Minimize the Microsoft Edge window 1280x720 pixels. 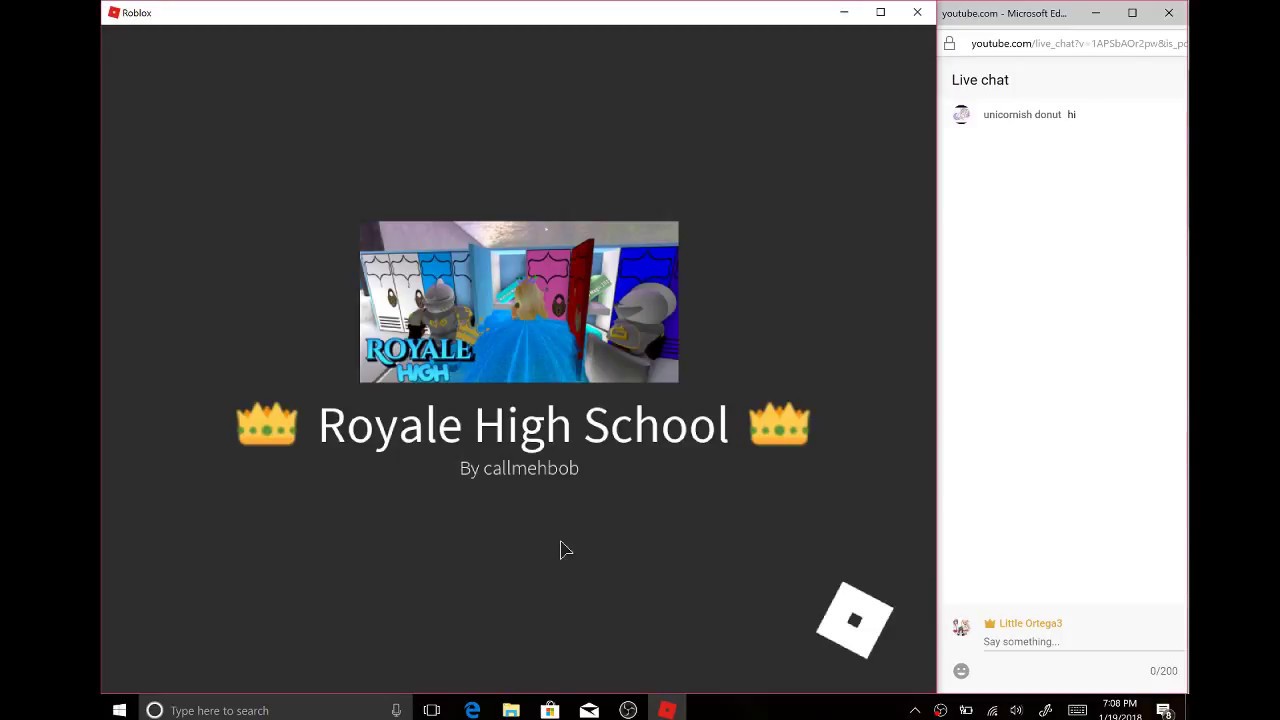[1096, 13]
